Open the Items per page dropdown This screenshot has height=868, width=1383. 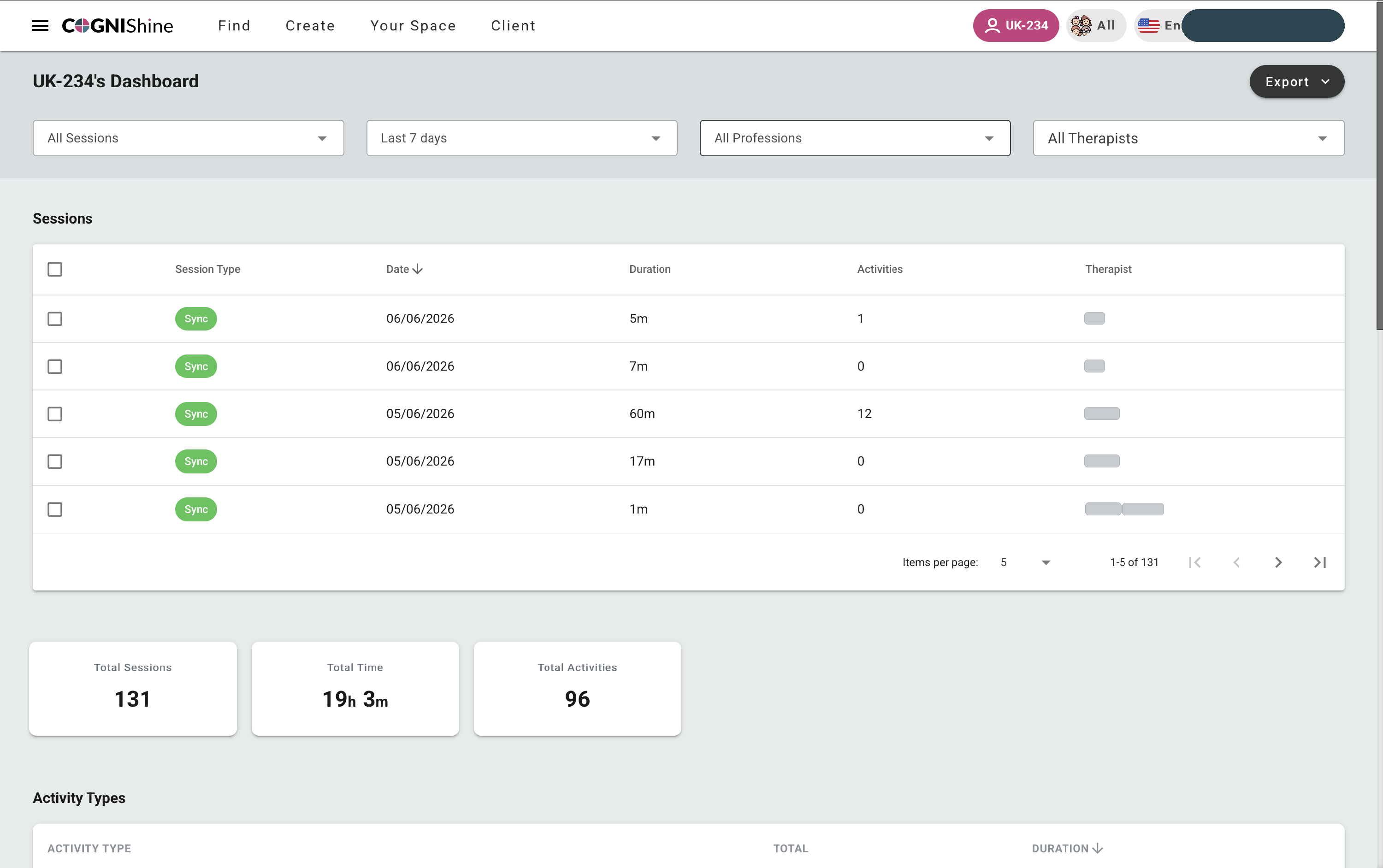click(1025, 562)
